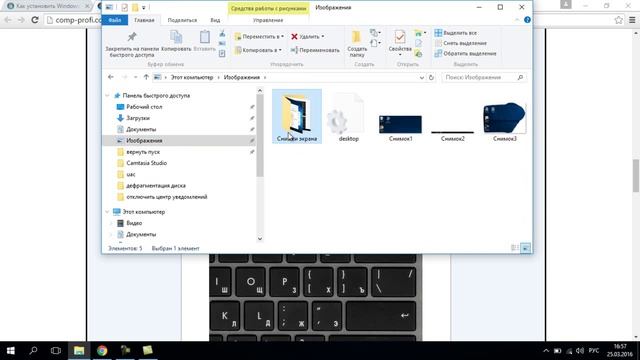Click the new folder icon in the title bar quick toolbar
Screen dimensions: 640x360
pos(135,7)
